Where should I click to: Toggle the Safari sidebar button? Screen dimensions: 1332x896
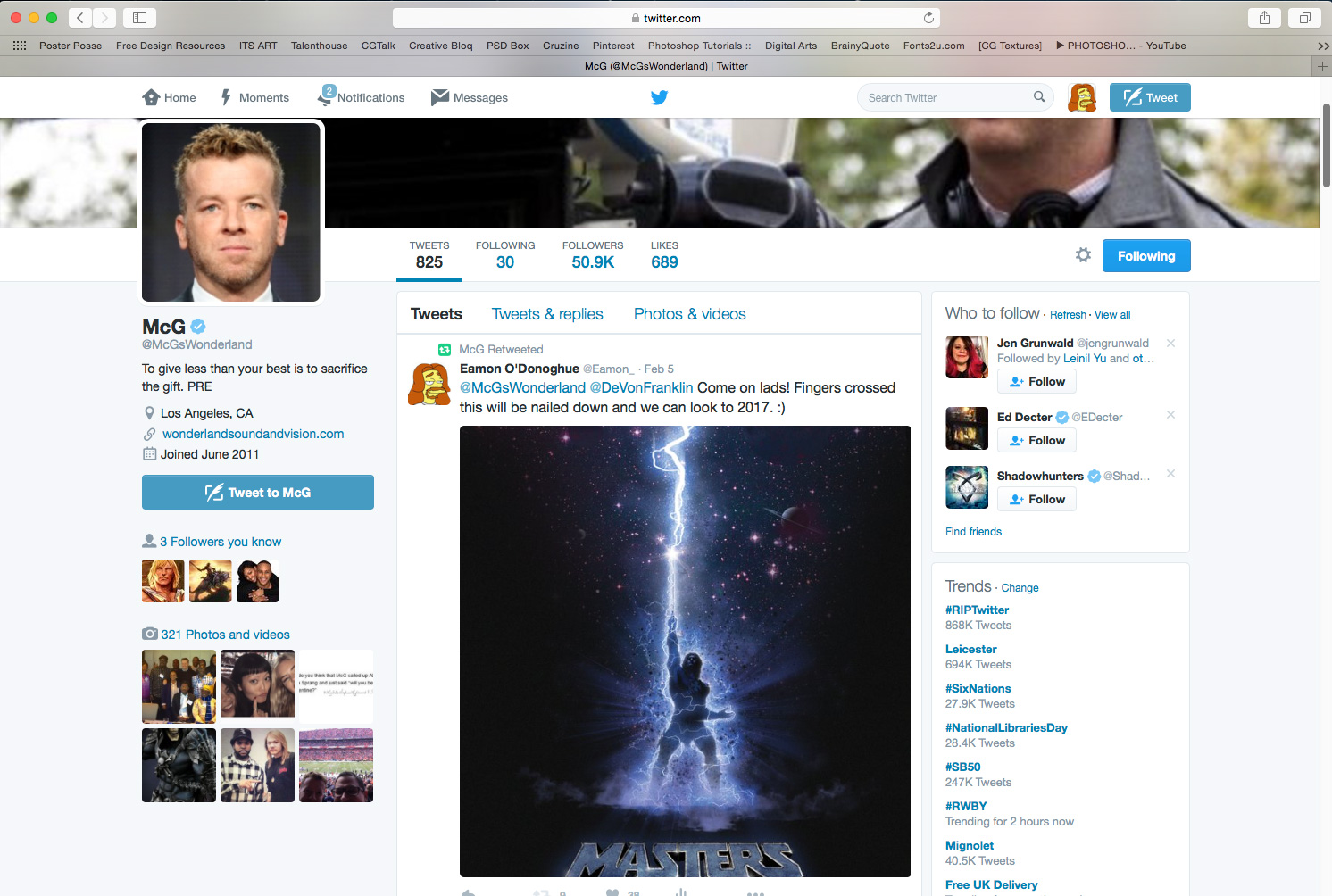tap(139, 18)
